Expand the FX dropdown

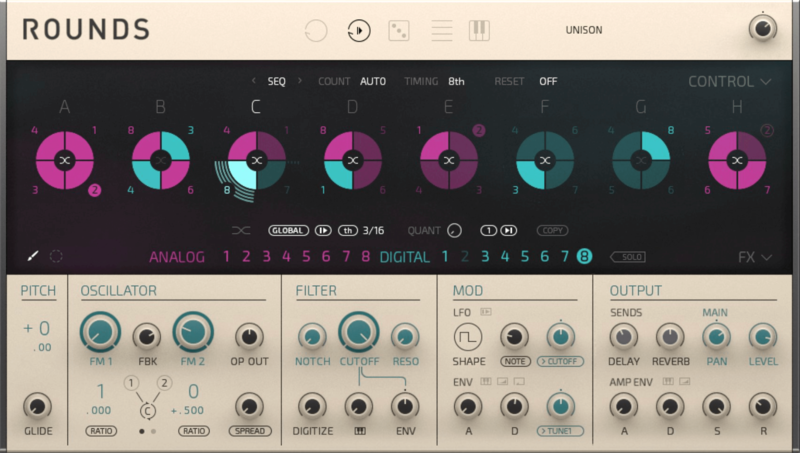(755, 257)
